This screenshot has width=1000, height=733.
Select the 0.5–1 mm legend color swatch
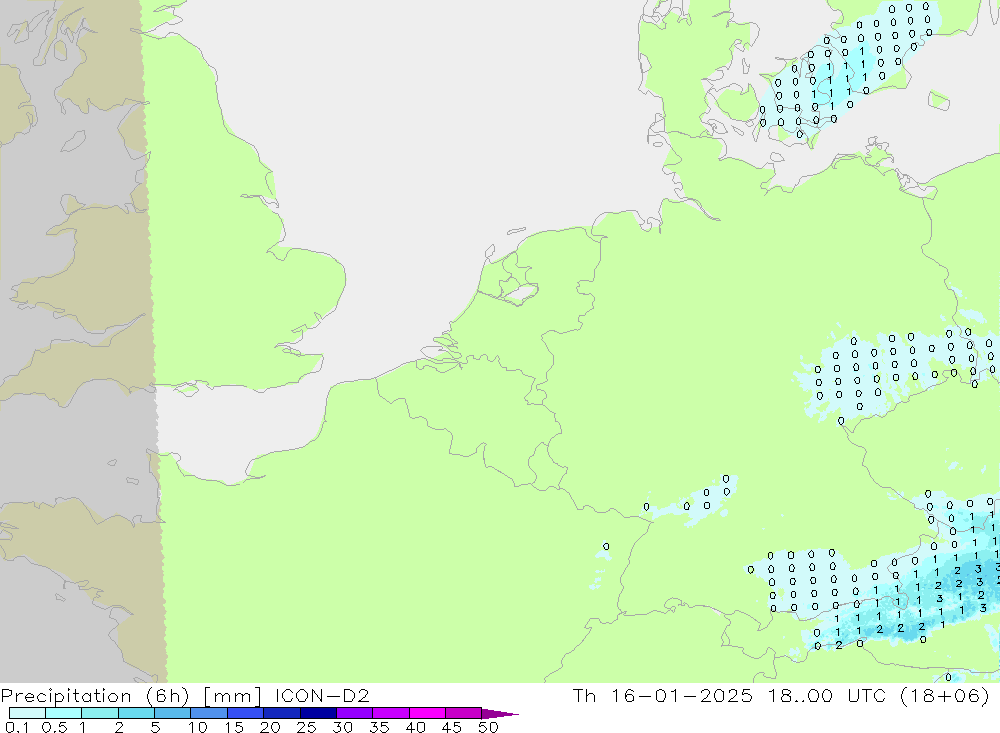(64, 713)
